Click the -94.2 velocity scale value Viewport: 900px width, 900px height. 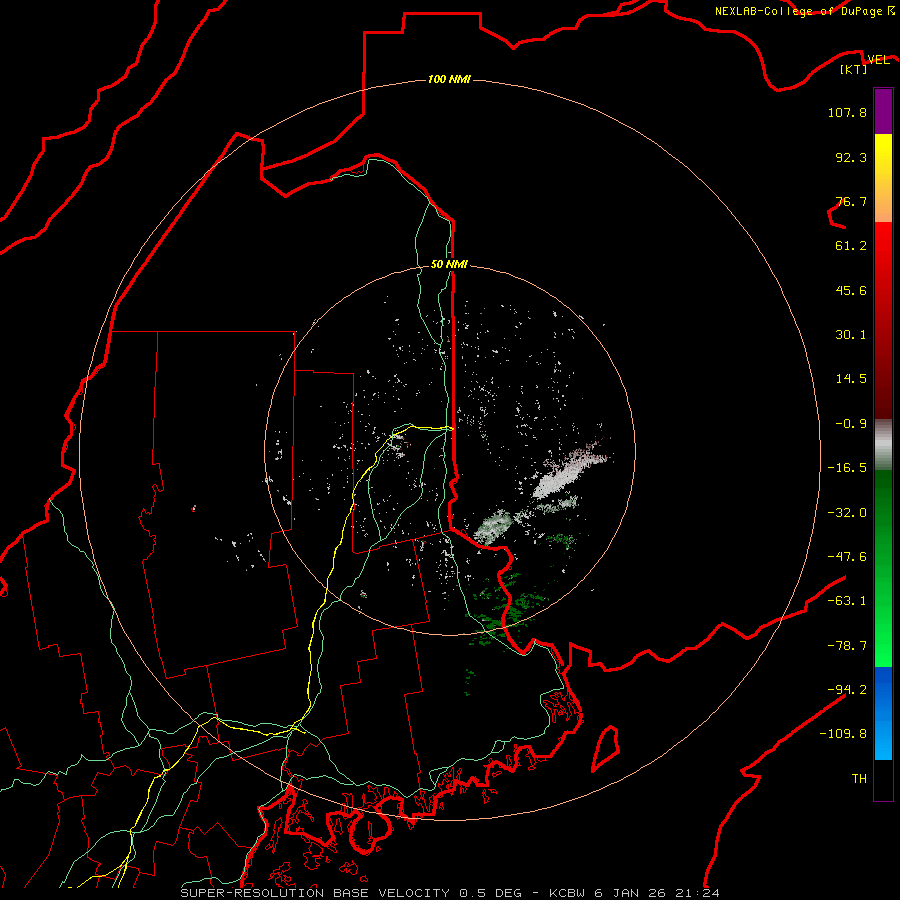tap(847, 689)
